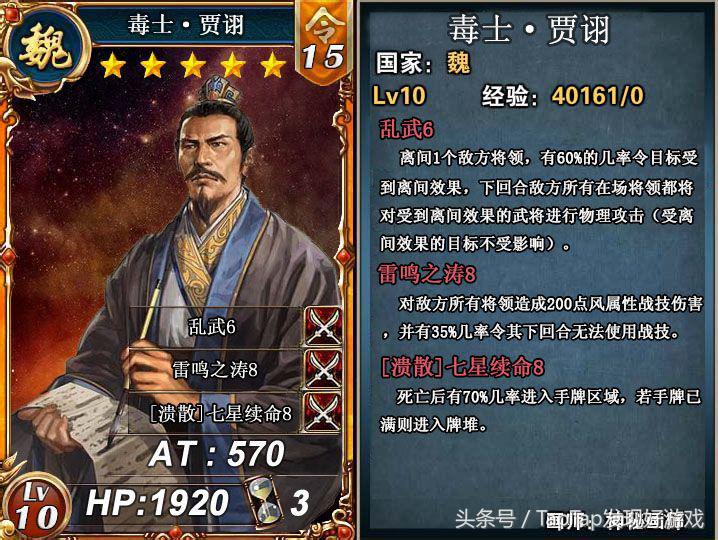Click crossed swords icon beside 乱武6
The image size is (718, 540).
tap(323, 326)
